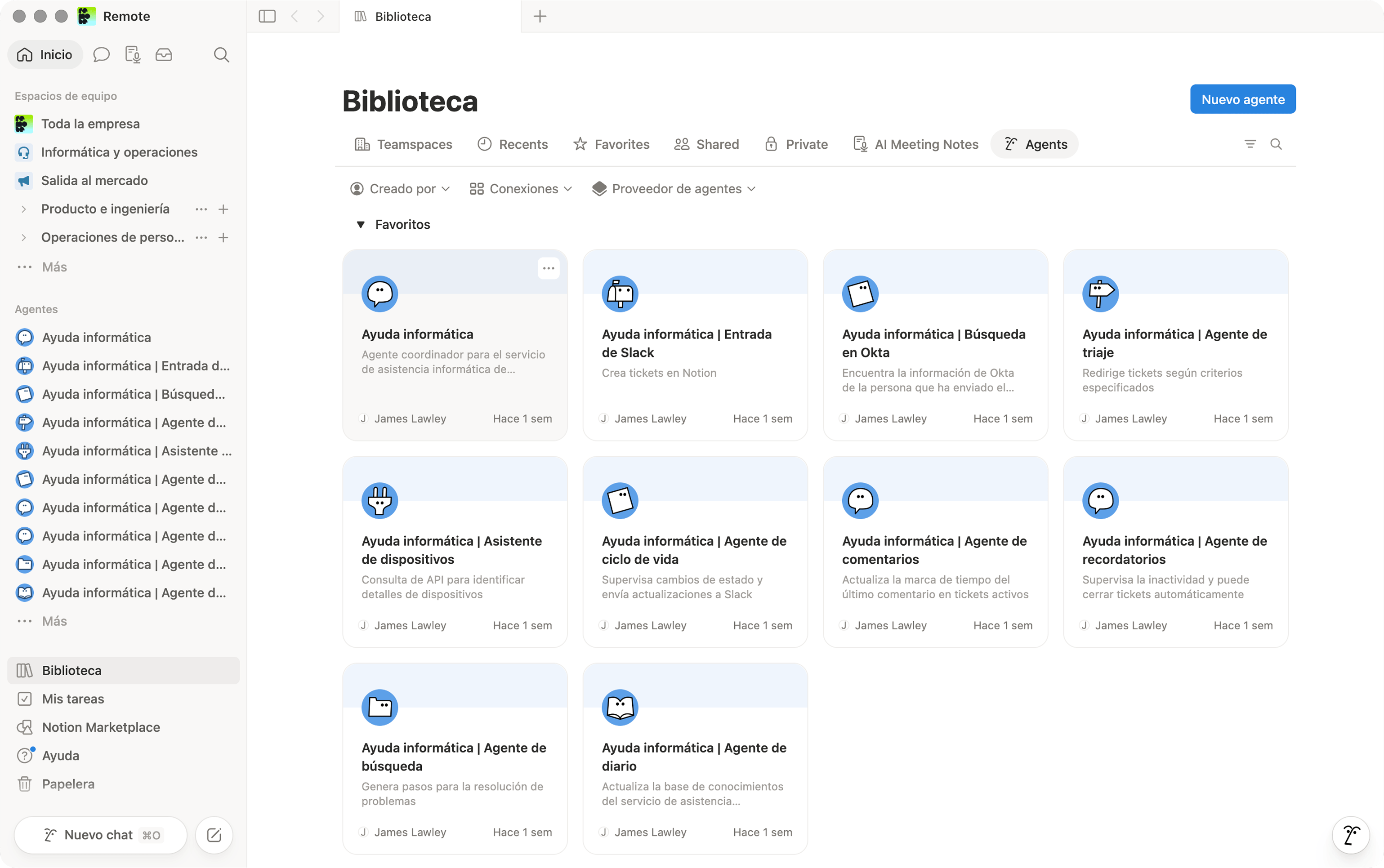This screenshot has width=1384, height=868.
Task: Open Mis tareas in sidebar
Action: (124, 699)
